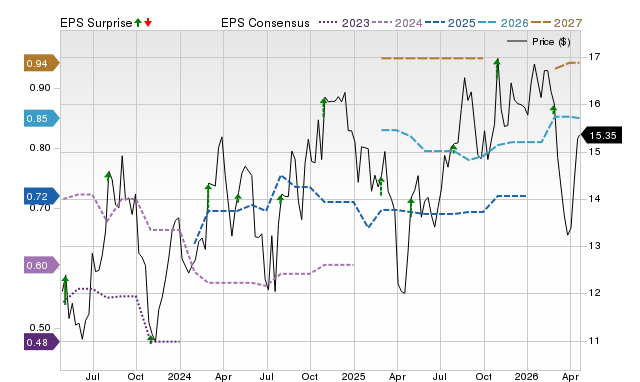This screenshot has height=382, width=640.
Task: Click the EPS axis value 0.70
Action: (x=40, y=208)
